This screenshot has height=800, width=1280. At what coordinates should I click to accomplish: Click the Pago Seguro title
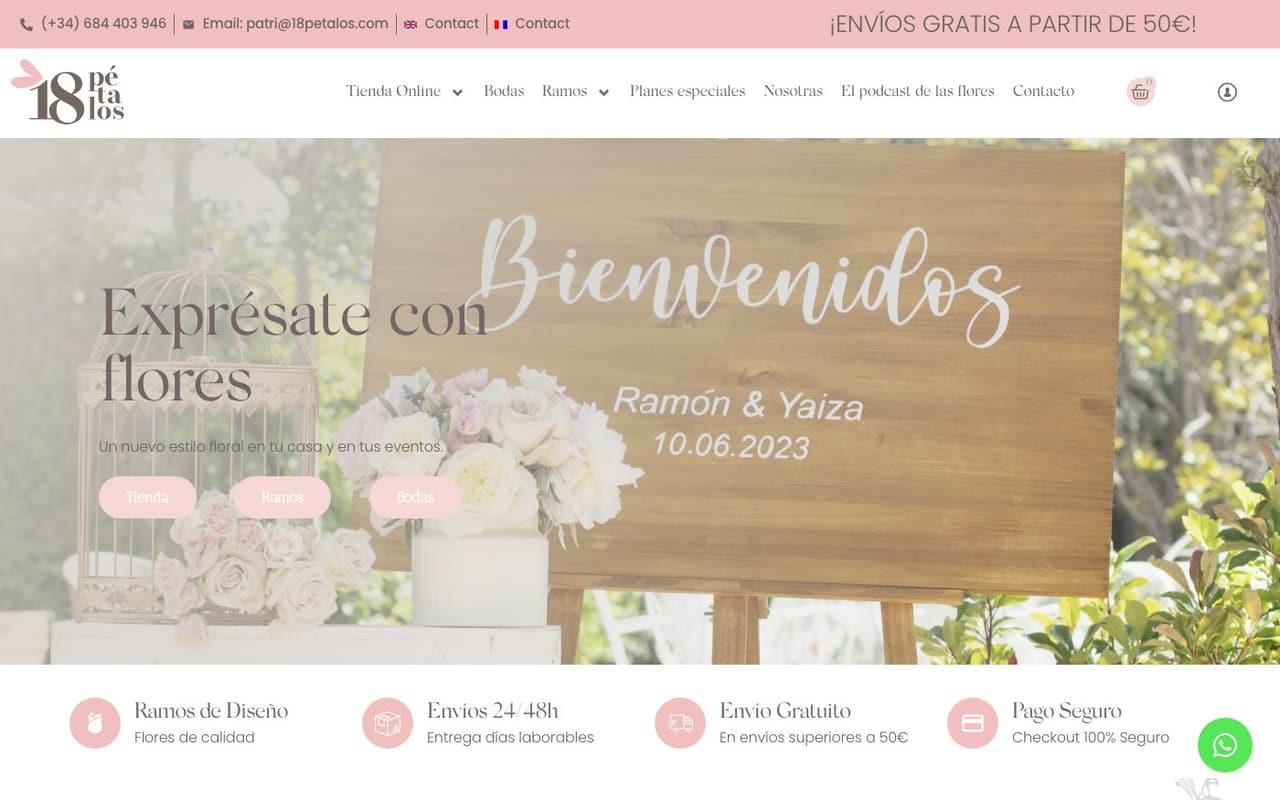click(1067, 711)
